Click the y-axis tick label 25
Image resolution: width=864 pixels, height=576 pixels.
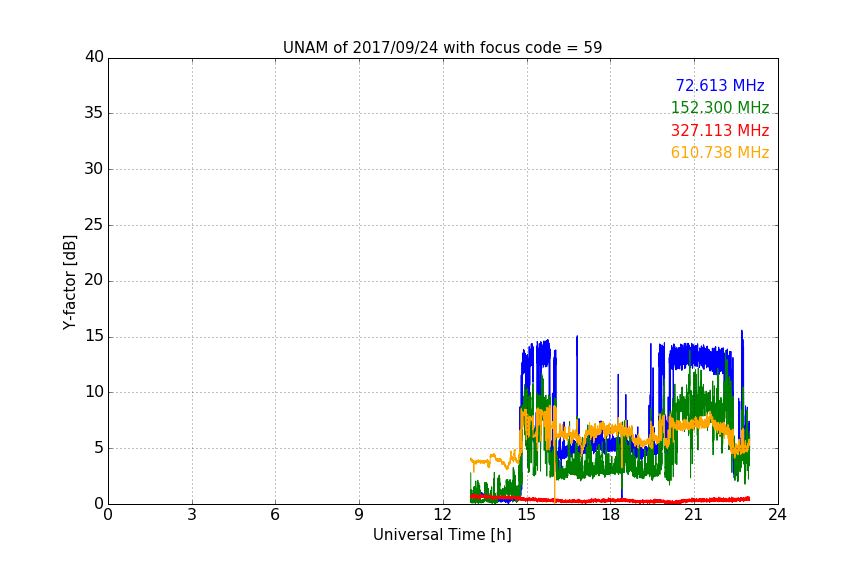click(94, 225)
